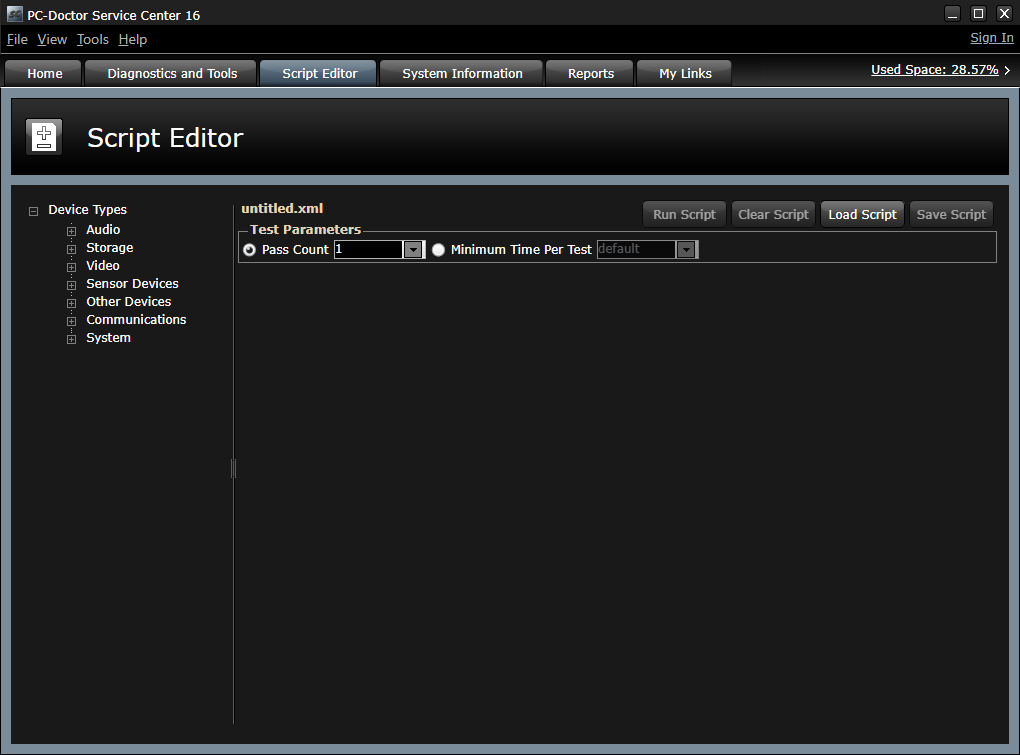1020x755 pixels.
Task: Select the Communications tree item
Action: 136,320
